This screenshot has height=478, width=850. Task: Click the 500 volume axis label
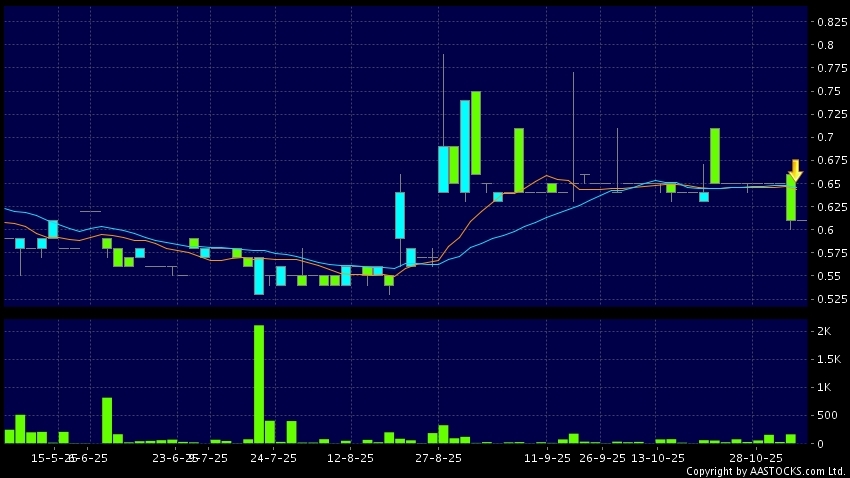click(829, 415)
